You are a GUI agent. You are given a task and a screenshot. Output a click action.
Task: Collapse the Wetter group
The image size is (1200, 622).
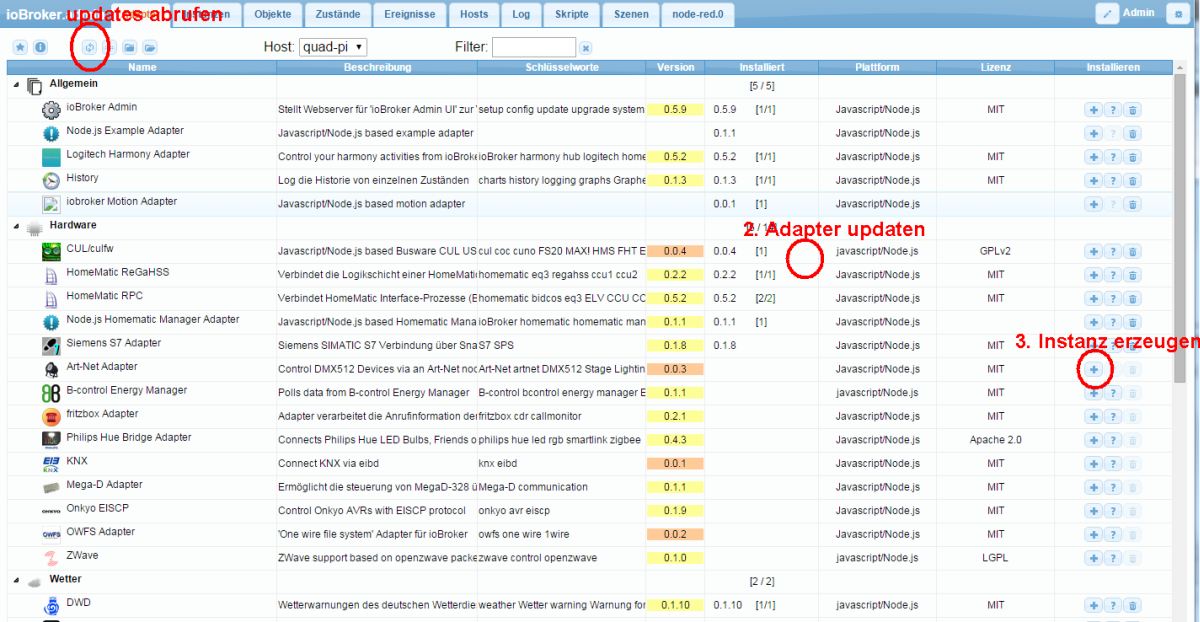16,580
